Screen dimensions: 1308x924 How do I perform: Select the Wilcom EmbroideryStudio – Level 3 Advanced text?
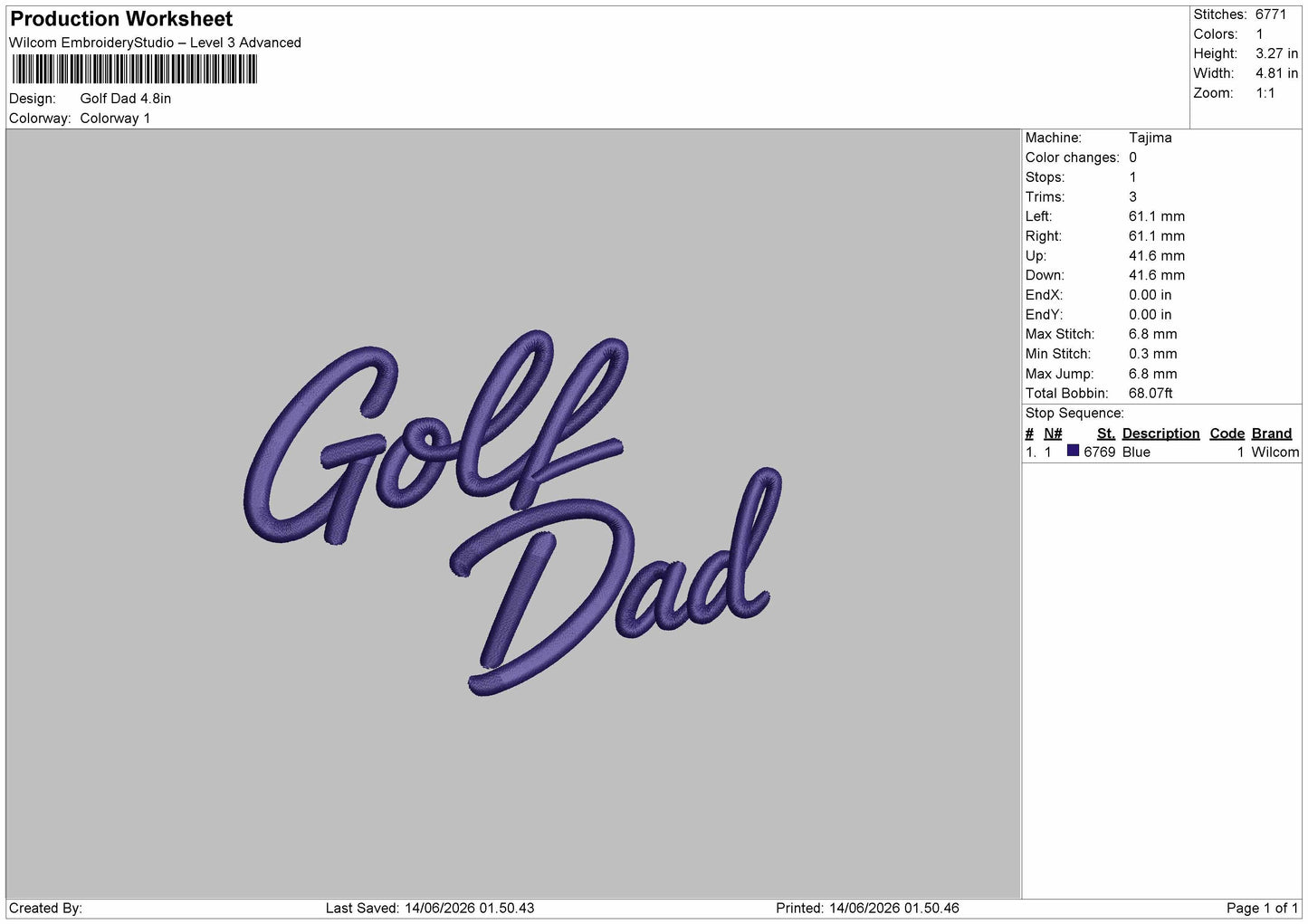[x=155, y=43]
